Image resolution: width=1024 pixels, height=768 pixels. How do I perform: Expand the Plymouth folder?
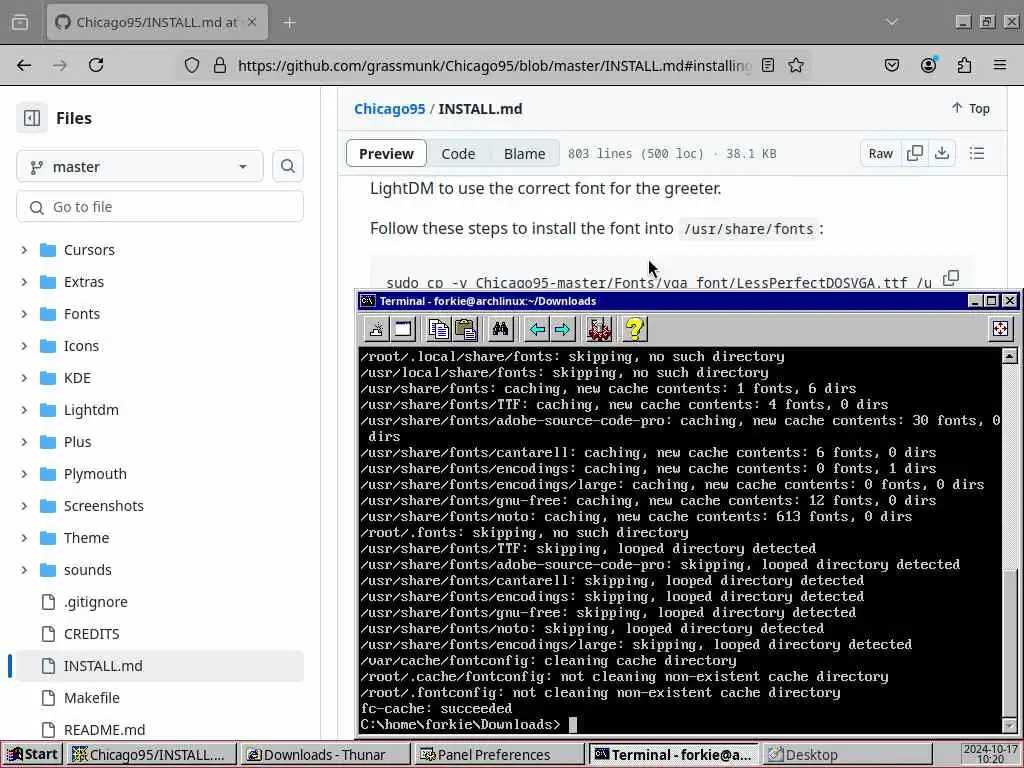click(24, 474)
